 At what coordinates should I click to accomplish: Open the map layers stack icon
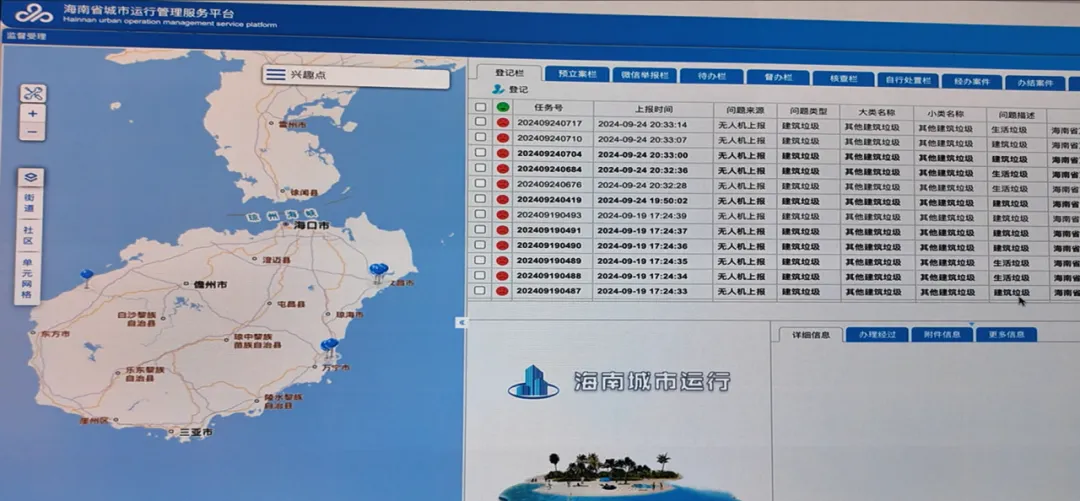(x=31, y=177)
